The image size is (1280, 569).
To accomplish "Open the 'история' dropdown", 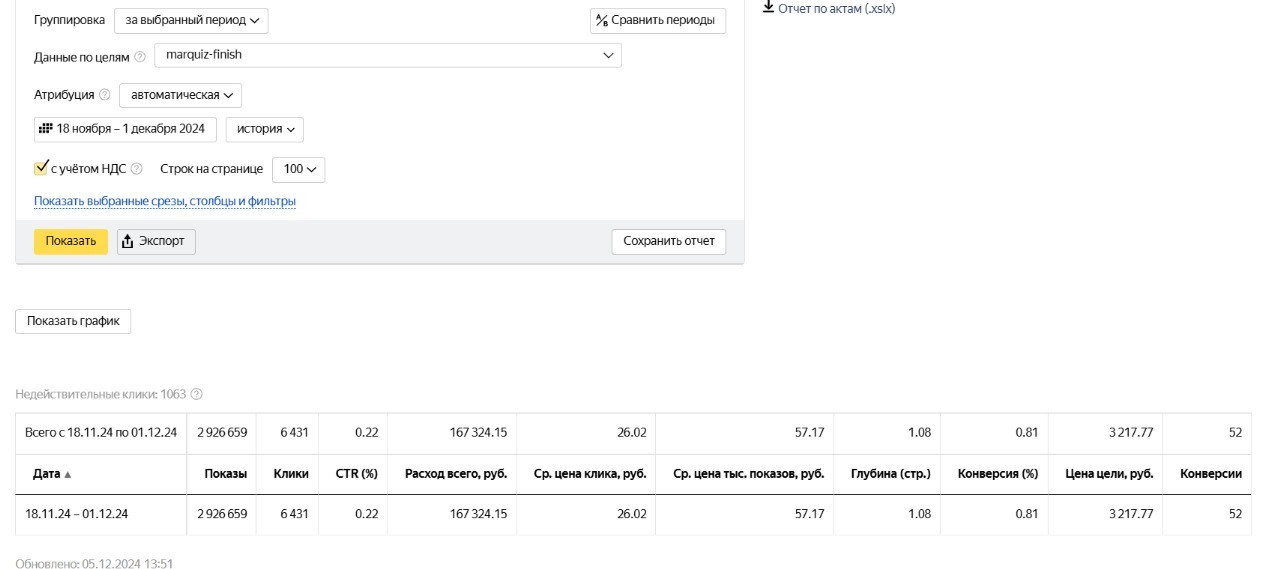I will [x=265, y=129].
